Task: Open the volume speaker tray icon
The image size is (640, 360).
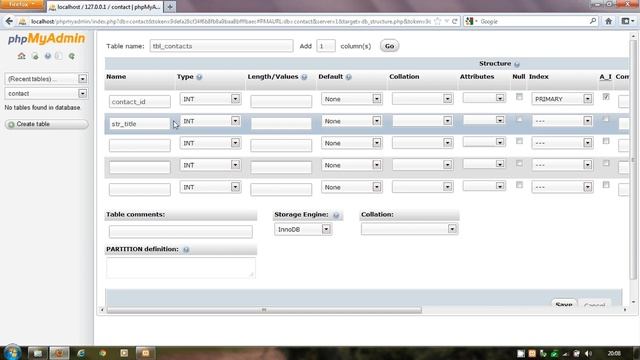Action: click(588, 353)
